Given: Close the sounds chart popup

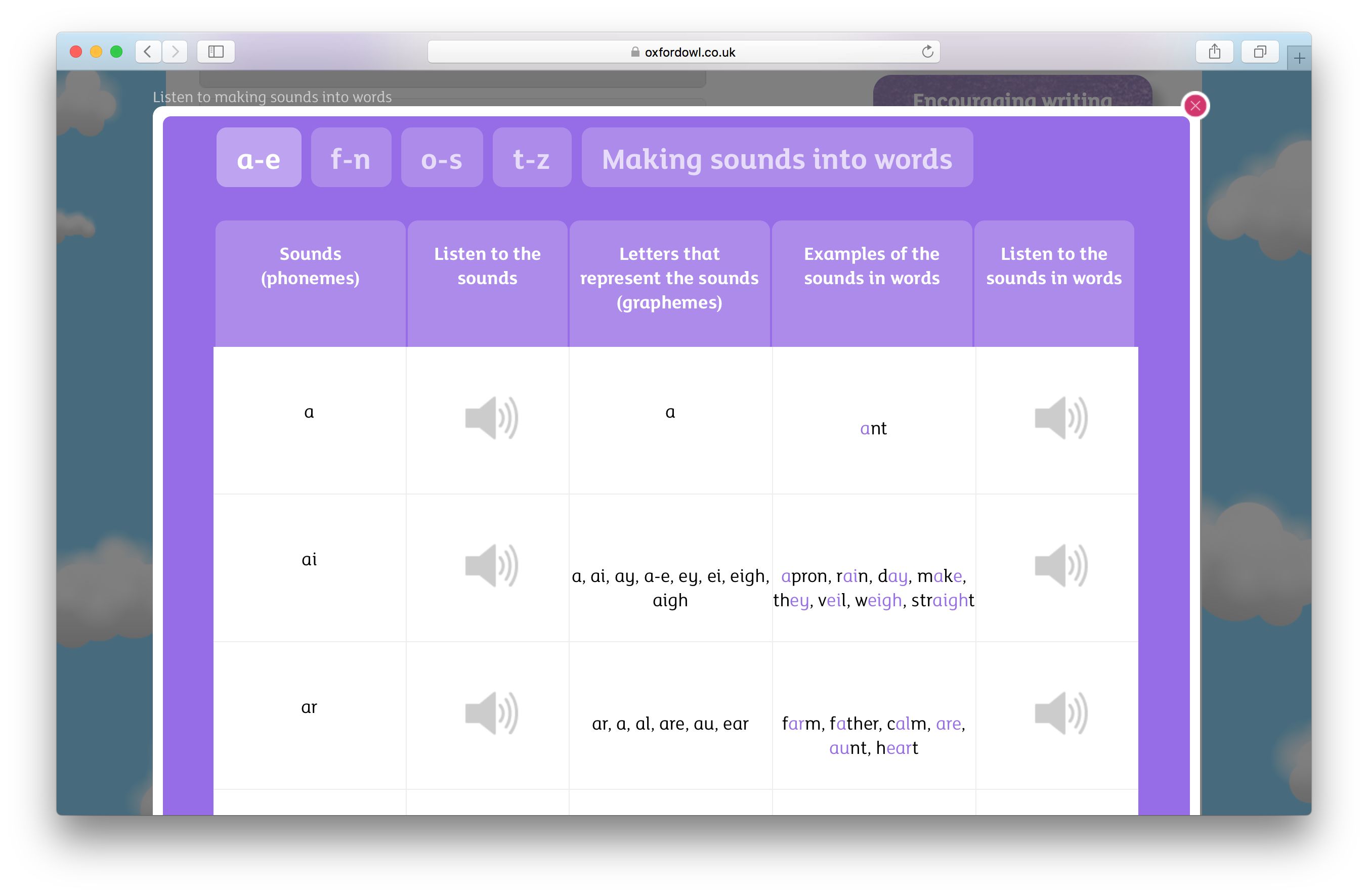Looking at the screenshot, I should 1195,106.
